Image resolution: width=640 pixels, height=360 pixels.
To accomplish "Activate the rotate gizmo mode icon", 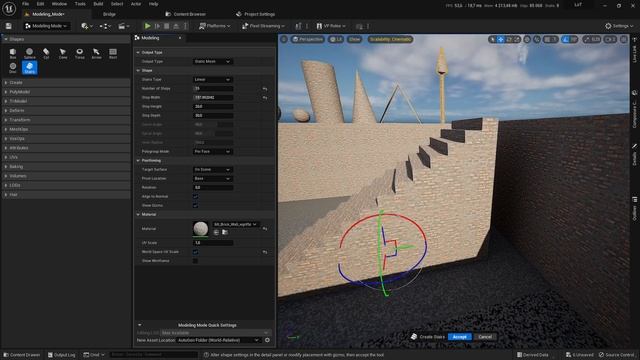I will 509,39.
